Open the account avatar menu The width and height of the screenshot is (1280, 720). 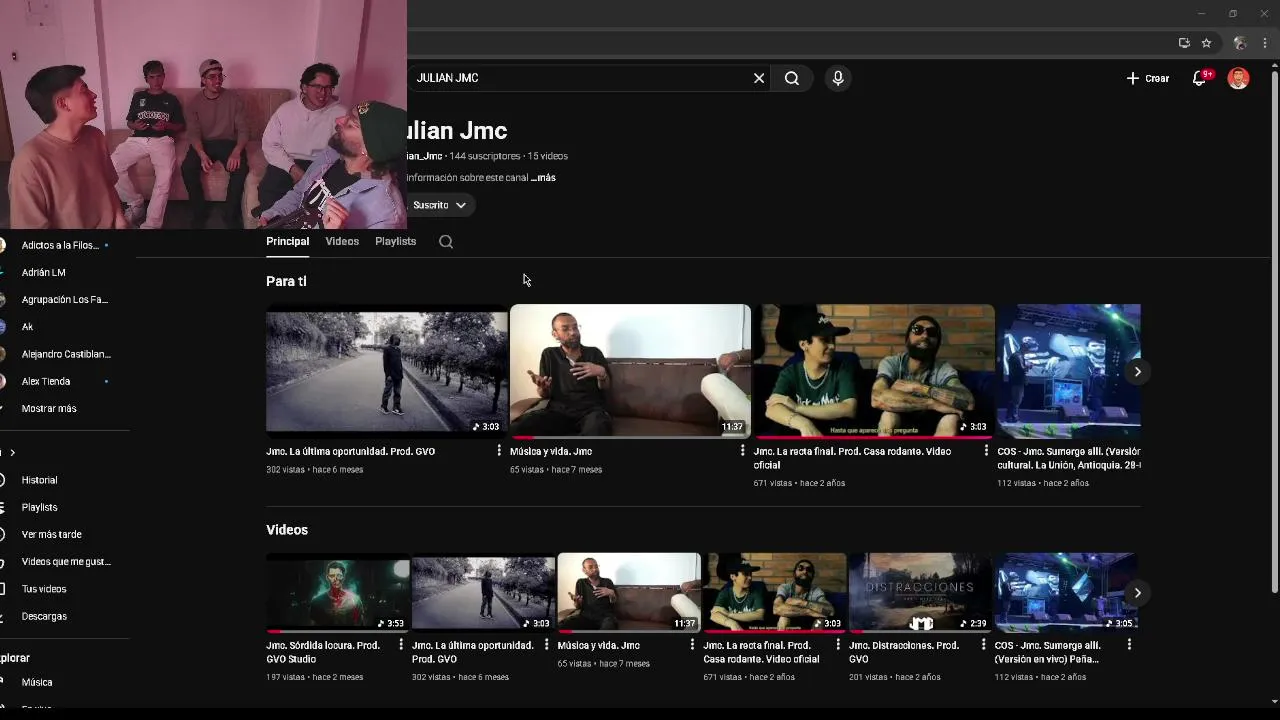pos(1238,78)
